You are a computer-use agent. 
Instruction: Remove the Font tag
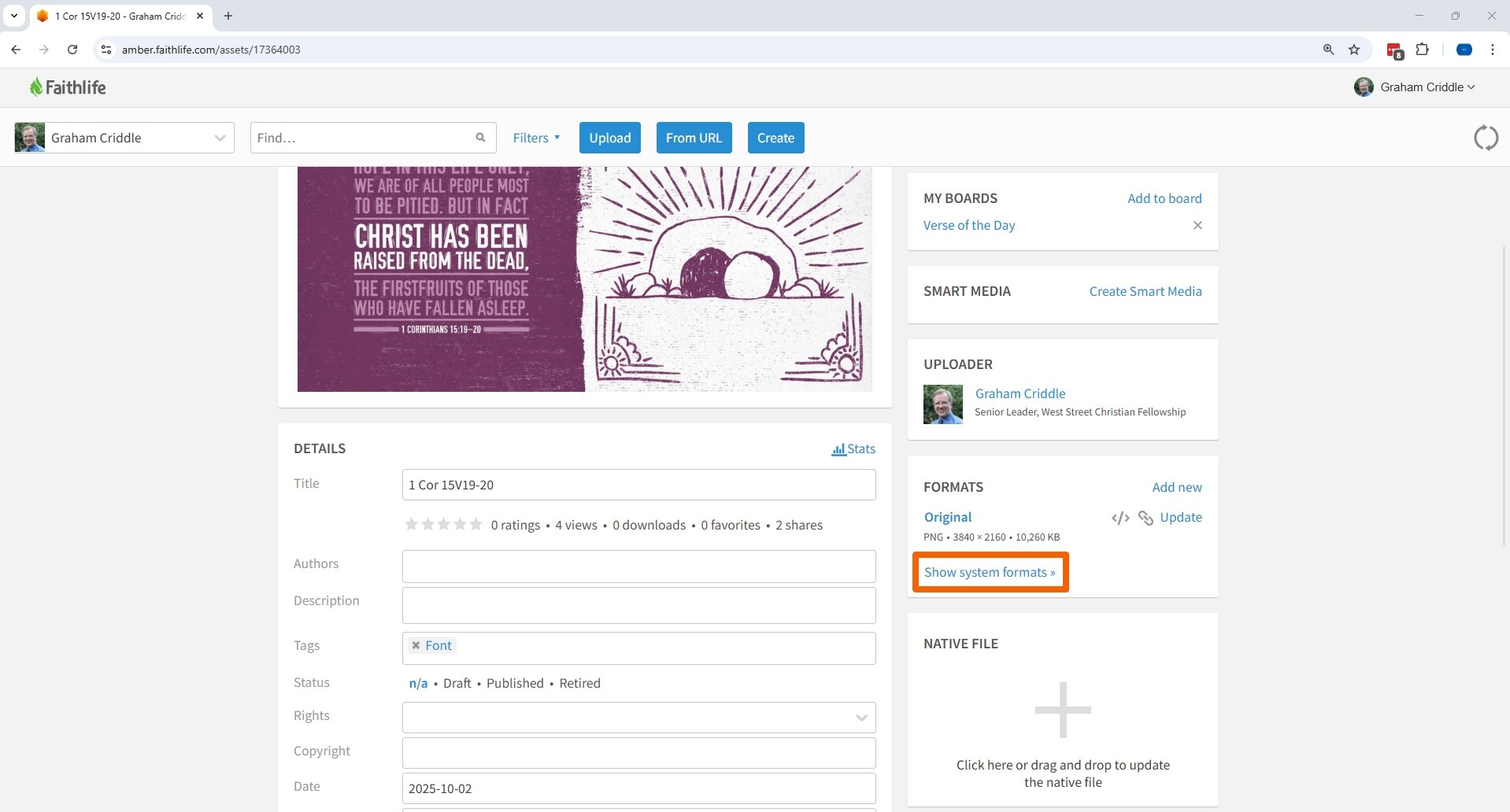pyautogui.click(x=416, y=645)
